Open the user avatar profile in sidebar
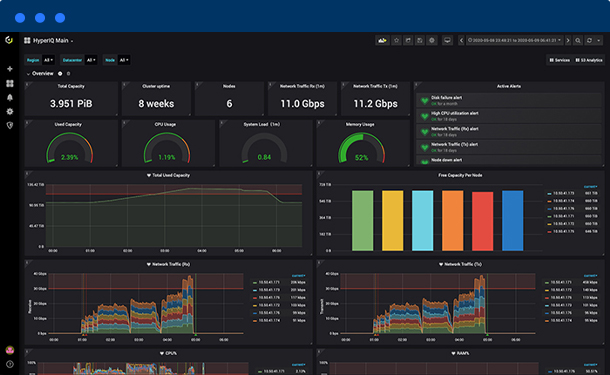Screen dimensions: 610x375 (x=10, y=350)
